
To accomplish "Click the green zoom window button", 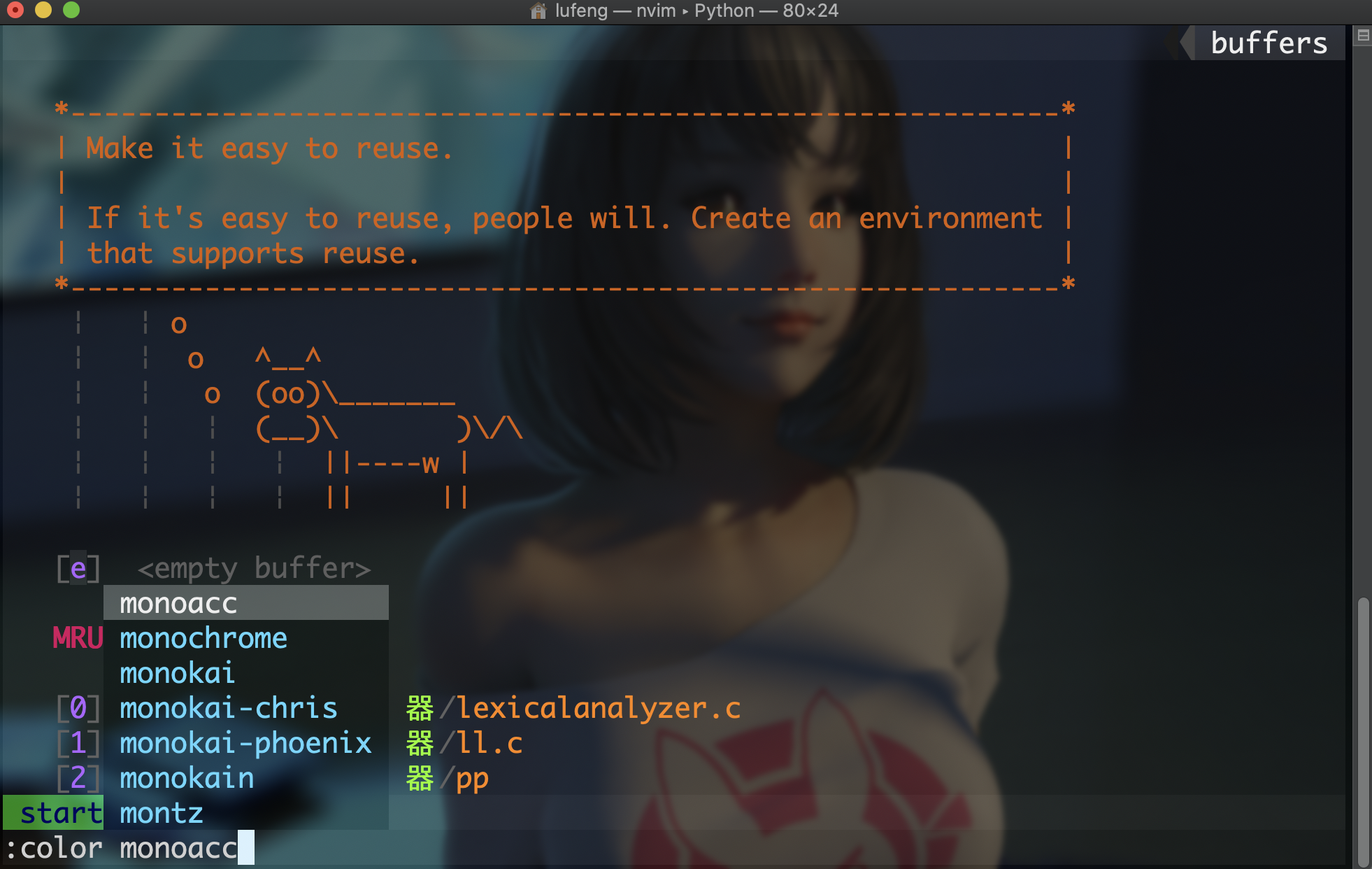I will tap(71, 10).
